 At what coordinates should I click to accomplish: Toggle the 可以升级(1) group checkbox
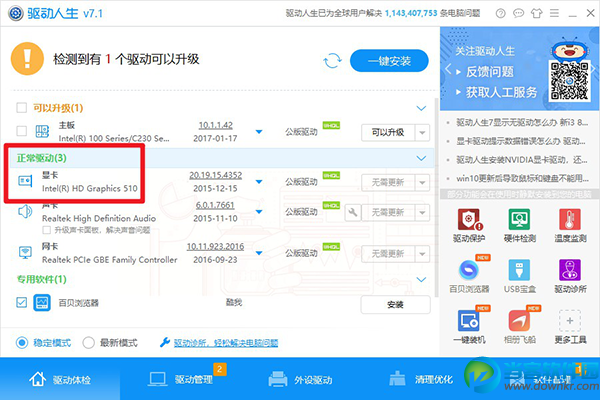[21, 108]
